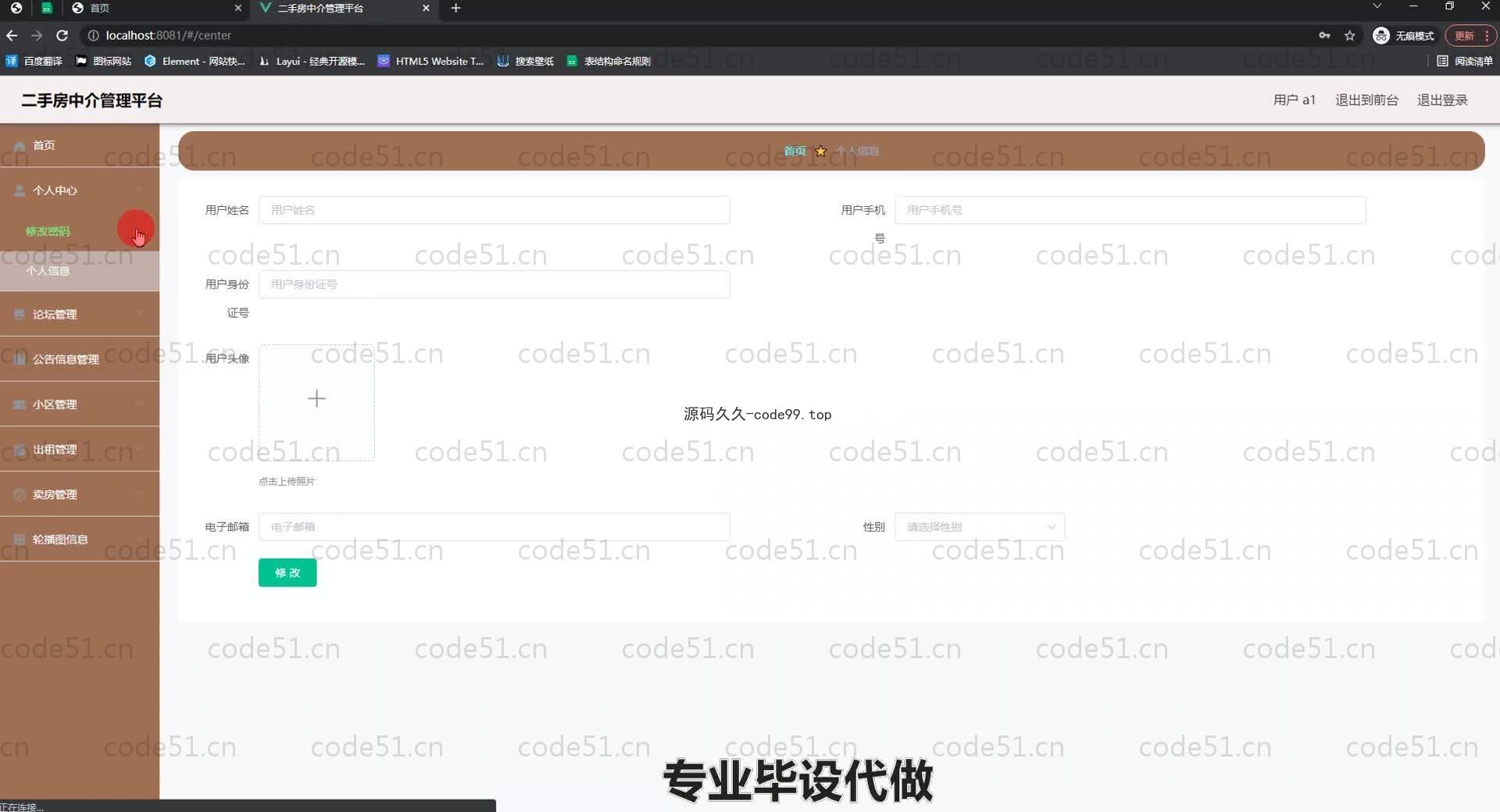Click the icon beside 论坛管理

pos(20,314)
